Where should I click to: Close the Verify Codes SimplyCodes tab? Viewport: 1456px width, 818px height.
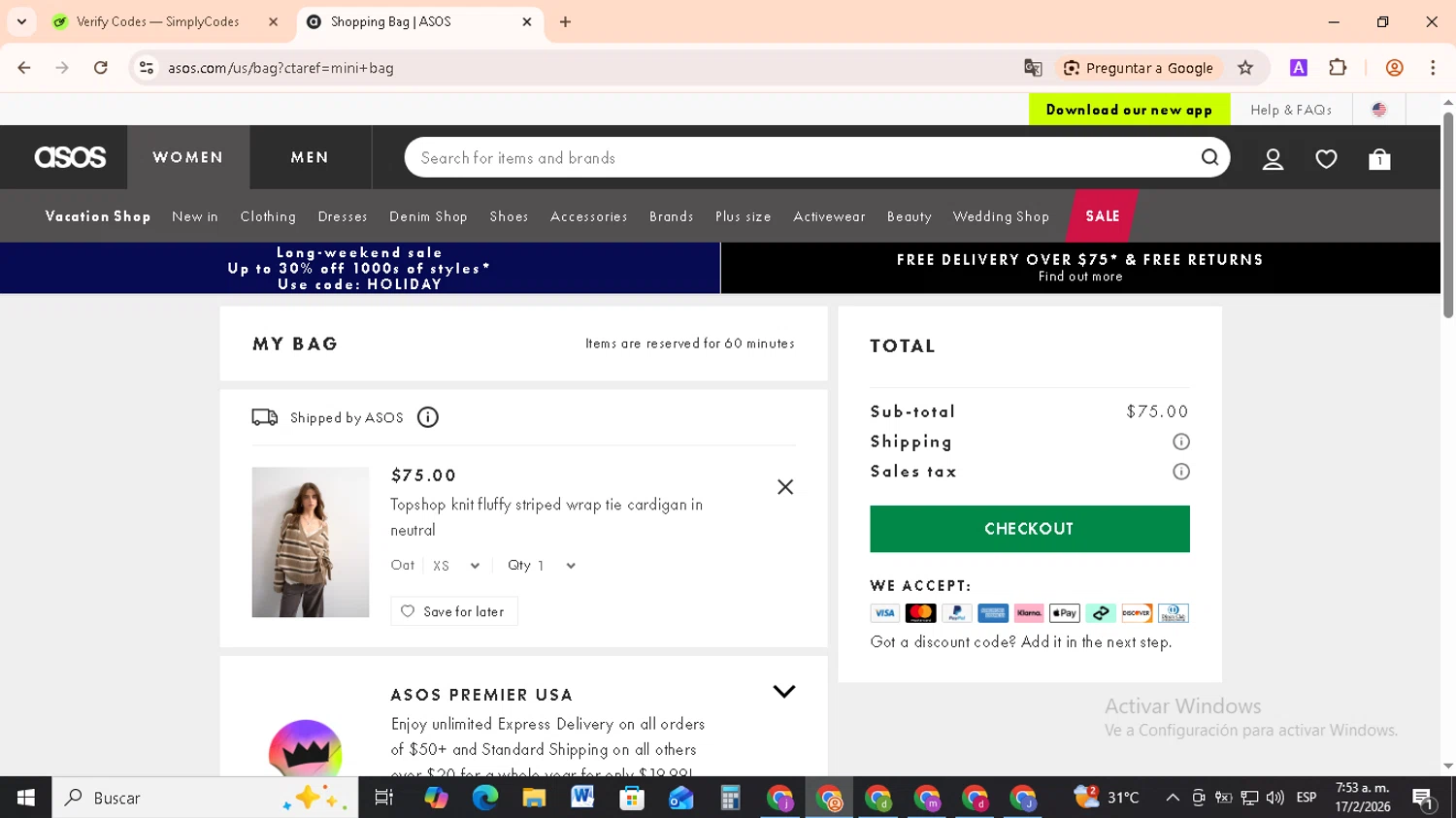tap(273, 21)
